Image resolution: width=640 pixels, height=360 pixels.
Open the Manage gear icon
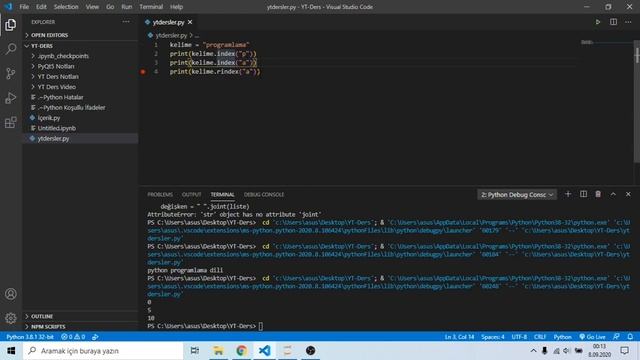pyautogui.click(x=11, y=318)
